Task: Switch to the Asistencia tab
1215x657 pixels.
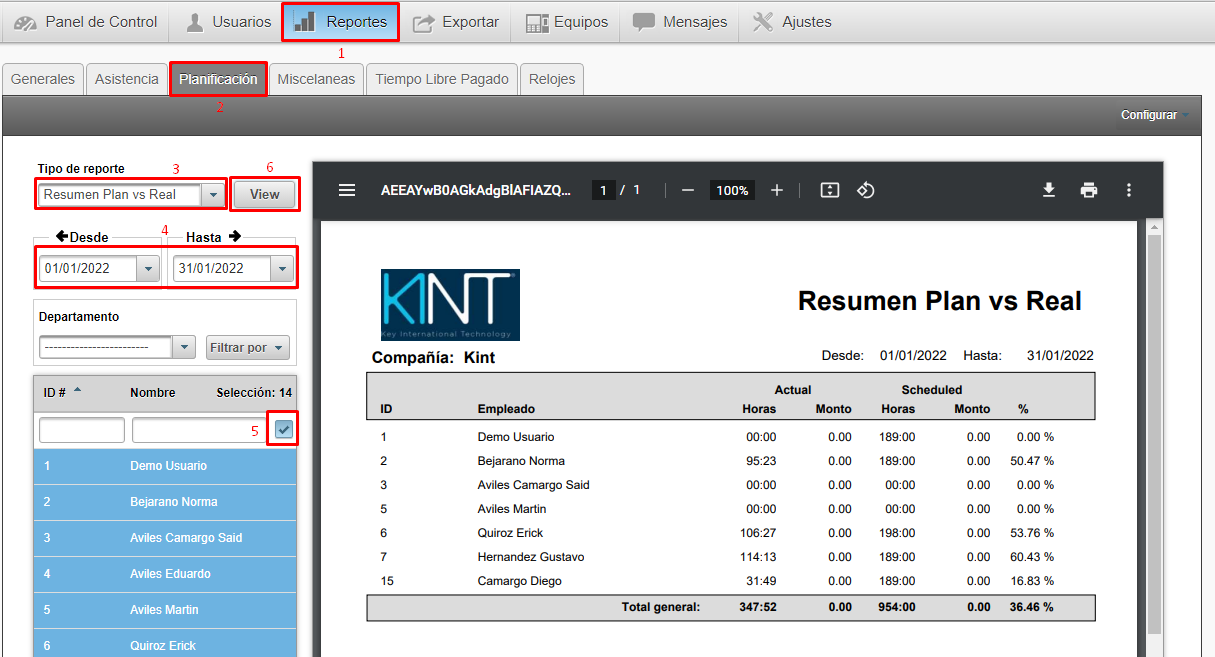Action: (x=126, y=79)
